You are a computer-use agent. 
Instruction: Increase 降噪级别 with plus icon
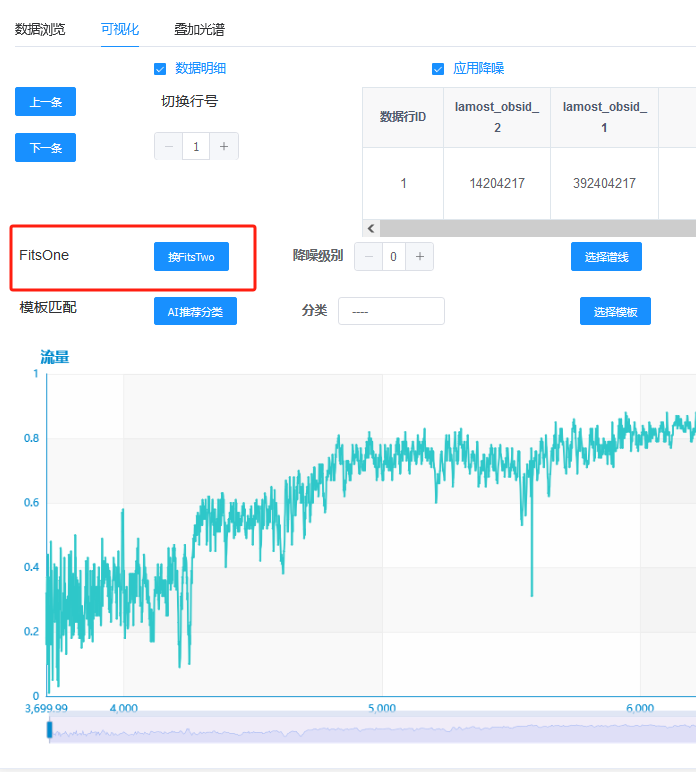(420, 257)
